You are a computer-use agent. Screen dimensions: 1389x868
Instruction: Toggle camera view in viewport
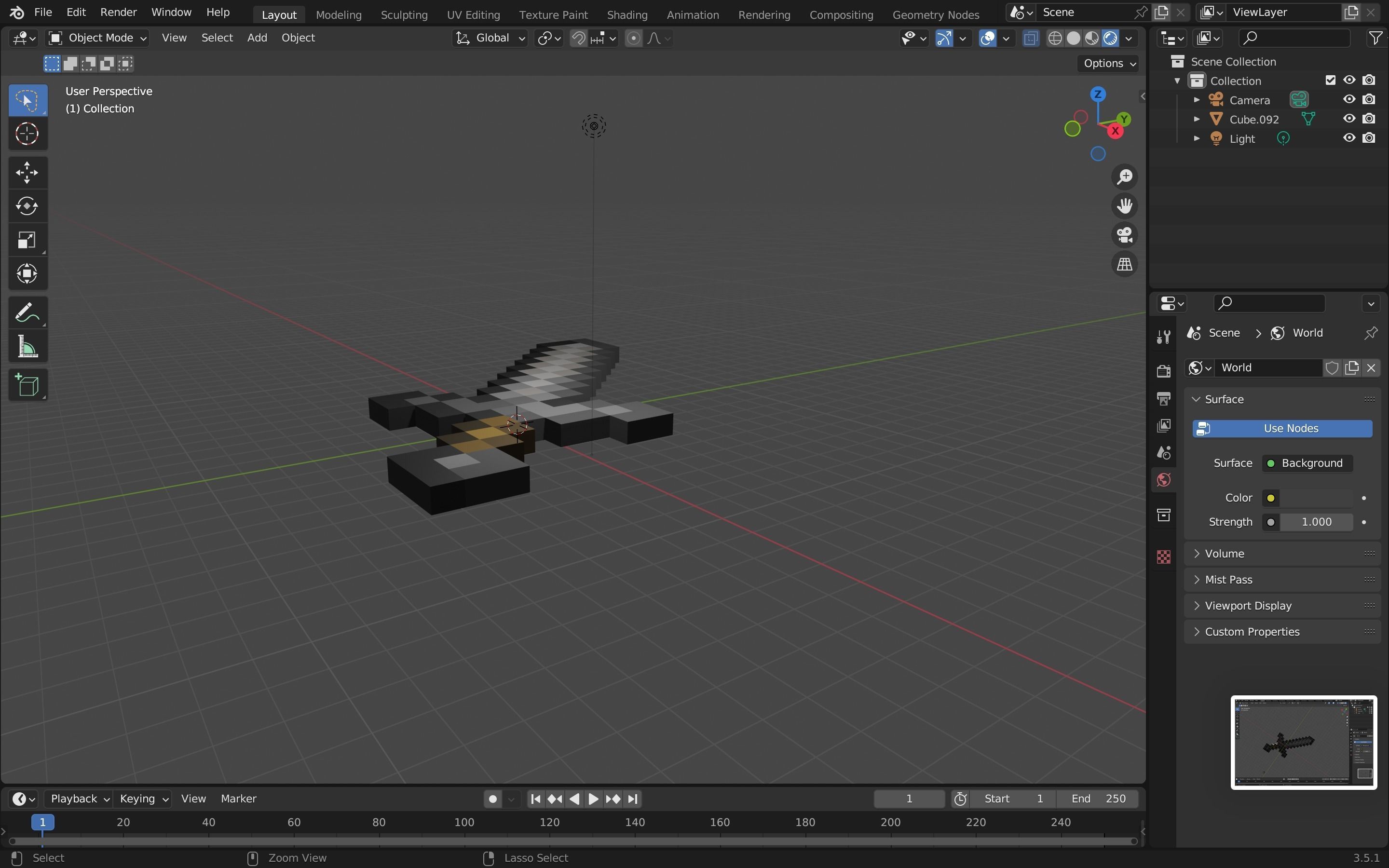(x=1124, y=235)
